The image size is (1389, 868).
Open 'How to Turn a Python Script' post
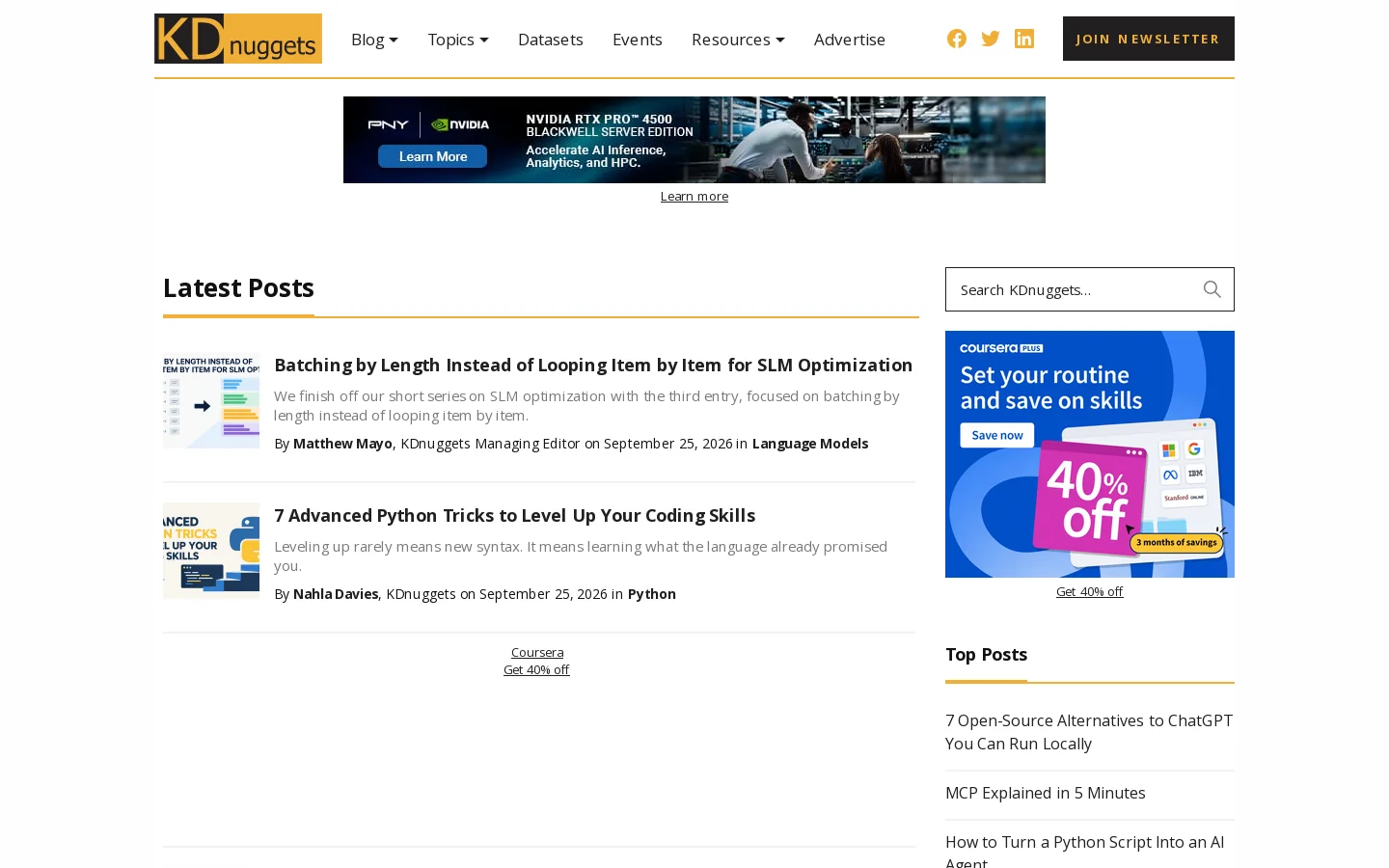pyautogui.click(x=1085, y=850)
